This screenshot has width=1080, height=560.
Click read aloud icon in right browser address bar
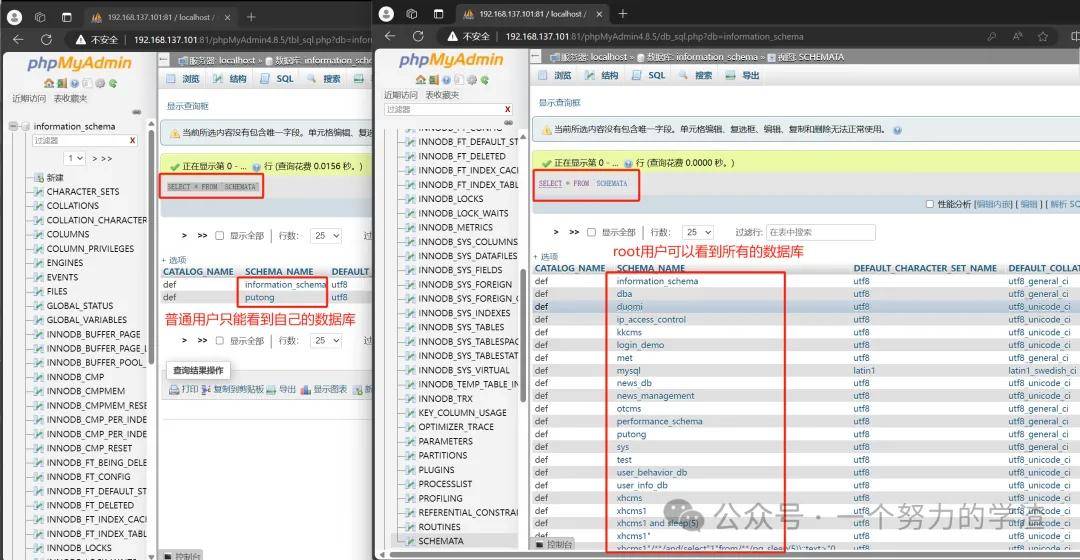(x=1017, y=37)
